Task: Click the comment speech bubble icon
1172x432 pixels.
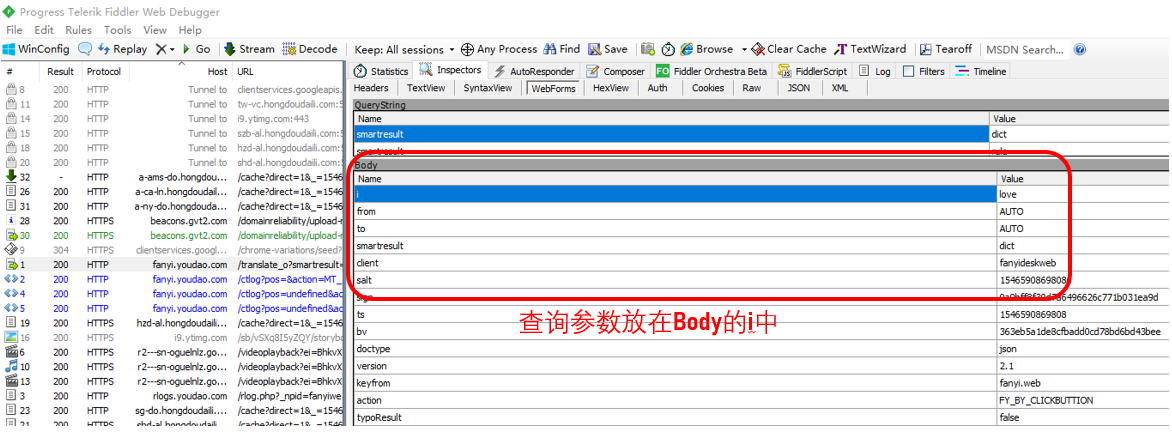Action: pos(85,49)
